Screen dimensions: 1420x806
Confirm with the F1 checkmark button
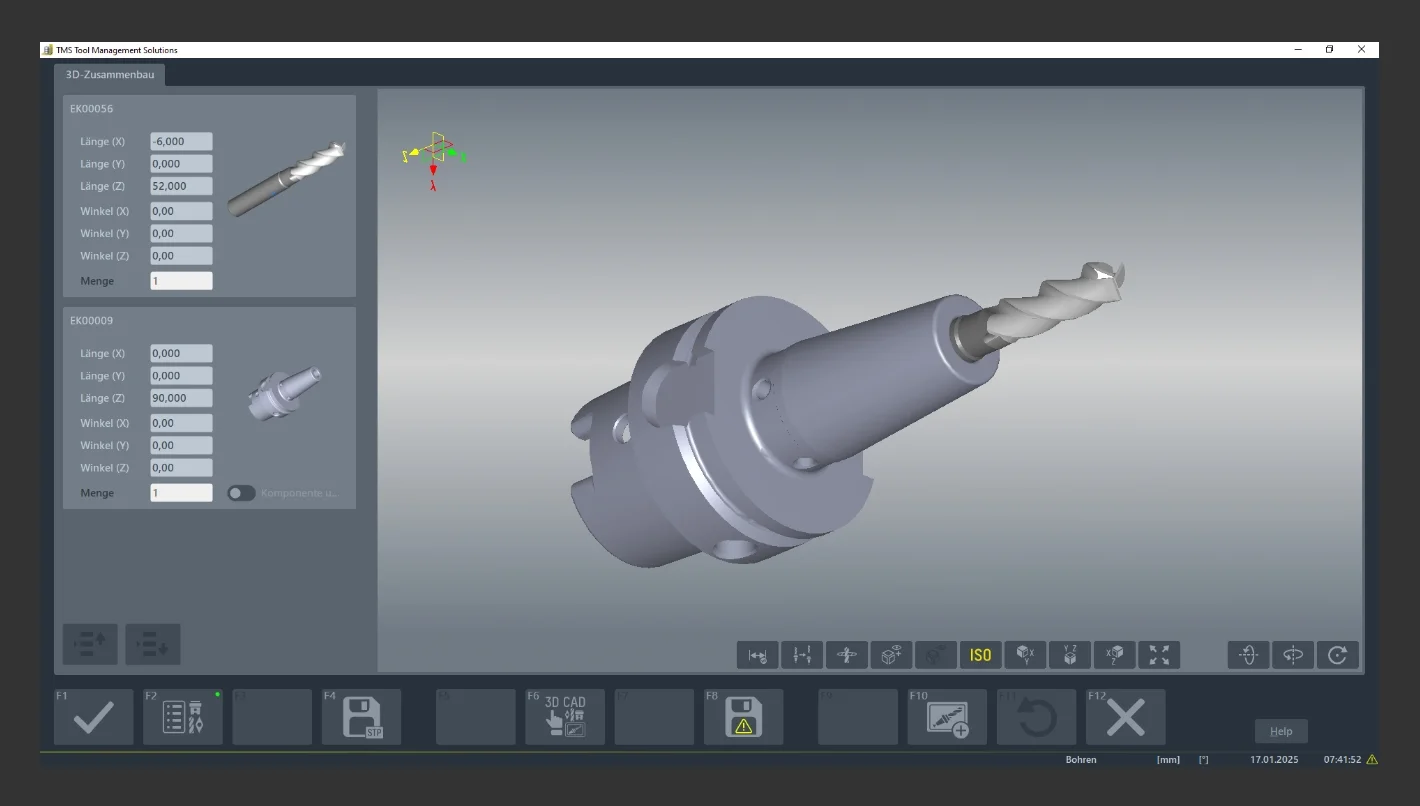(x=93, y=717)
